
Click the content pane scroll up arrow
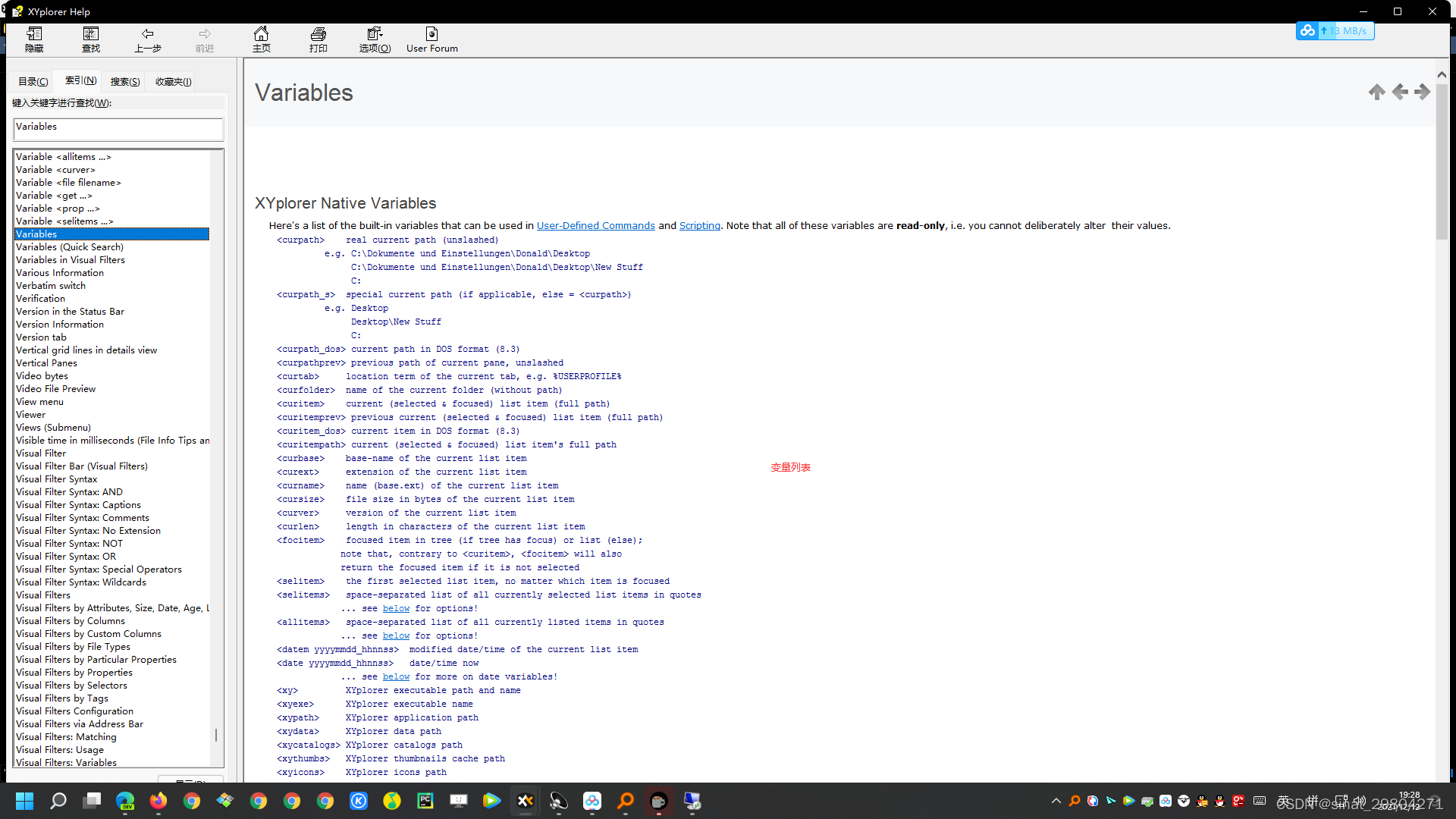pyautogui.click(x=1442, y=75)
